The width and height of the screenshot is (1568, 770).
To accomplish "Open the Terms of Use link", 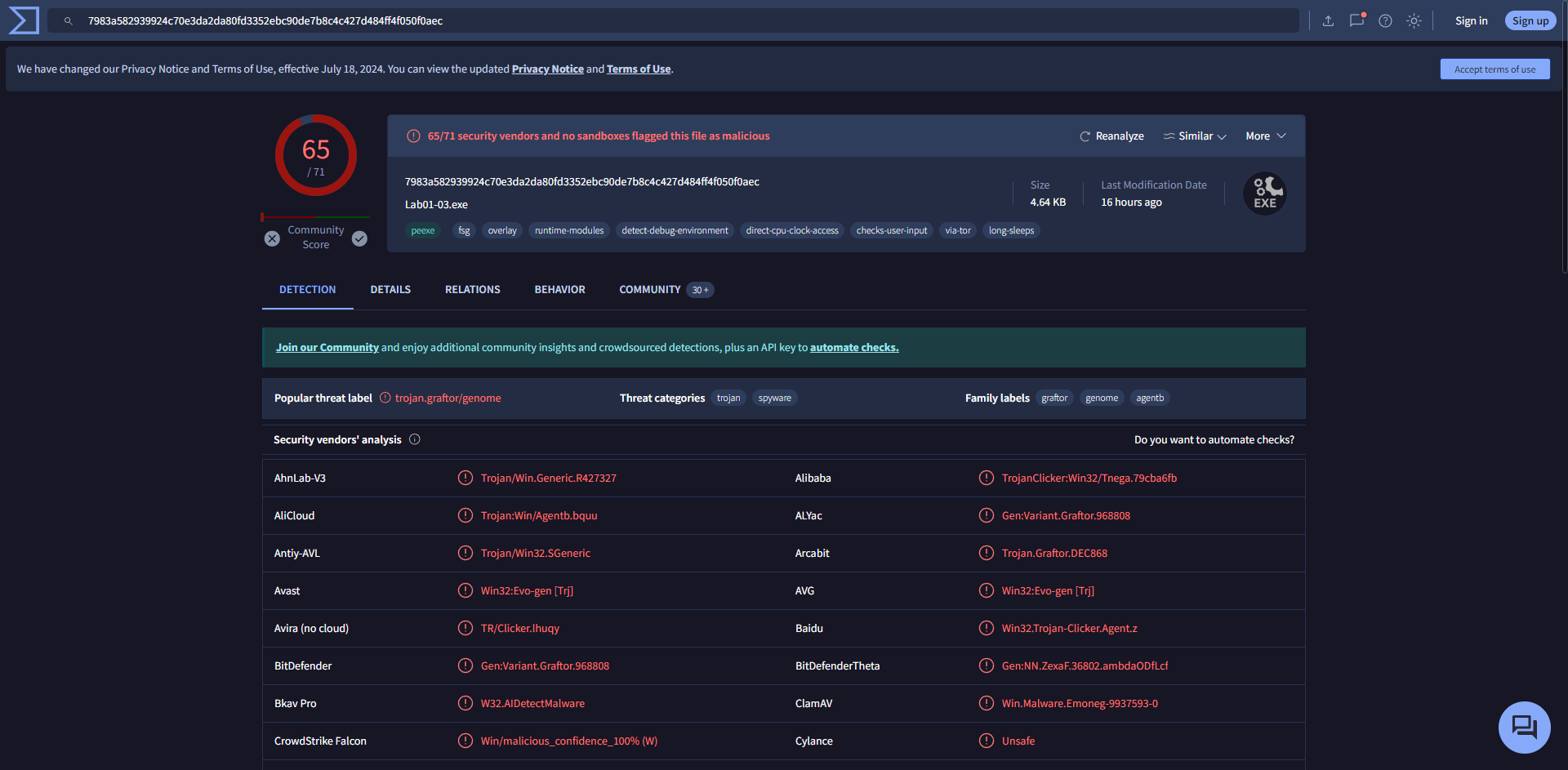I will pos(639,69).
